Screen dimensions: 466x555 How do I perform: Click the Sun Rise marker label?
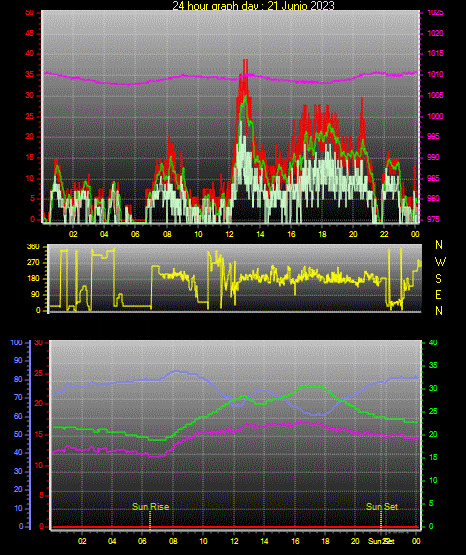pyautogui.click(x=150, y=507)
